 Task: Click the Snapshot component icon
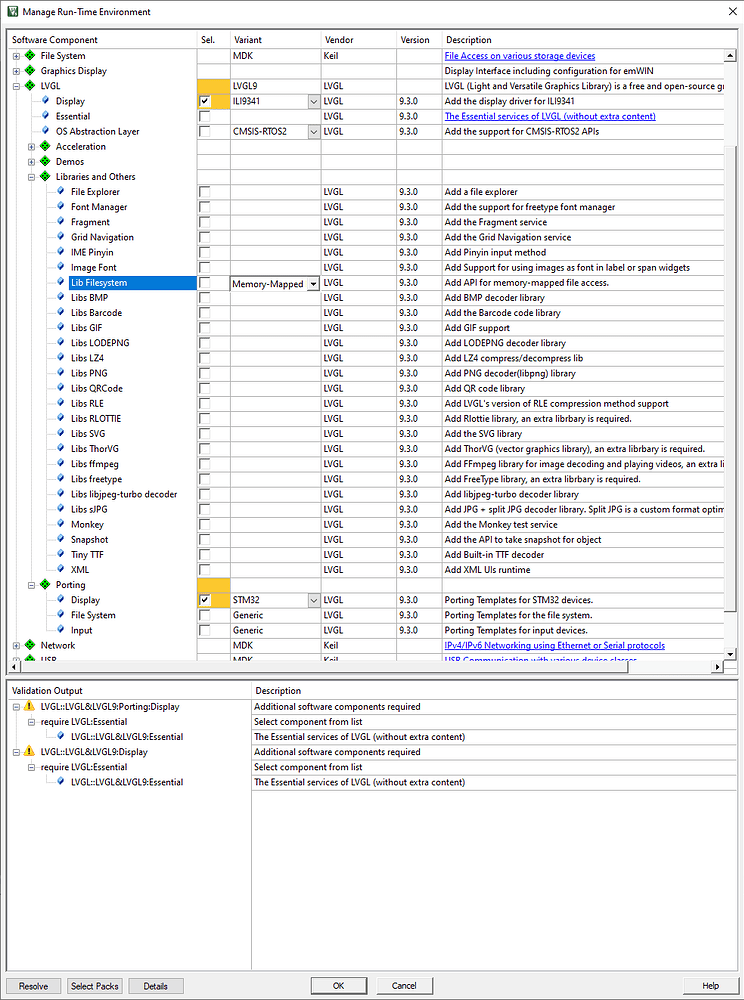point(61,540)
